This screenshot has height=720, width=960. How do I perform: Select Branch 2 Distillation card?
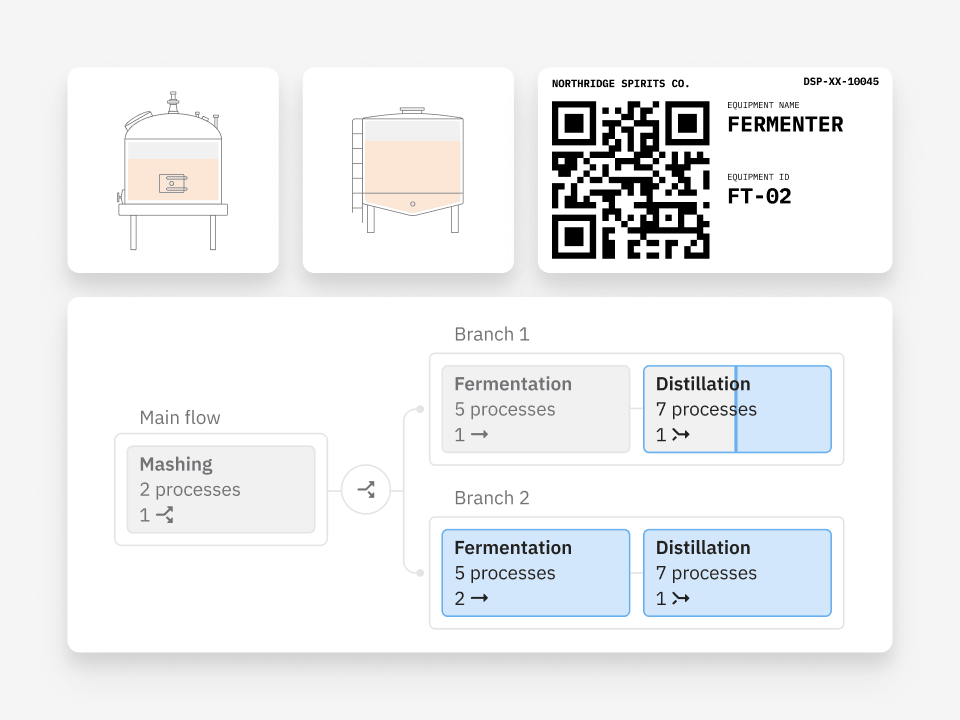pyautogui.click(x=737, y=572)
